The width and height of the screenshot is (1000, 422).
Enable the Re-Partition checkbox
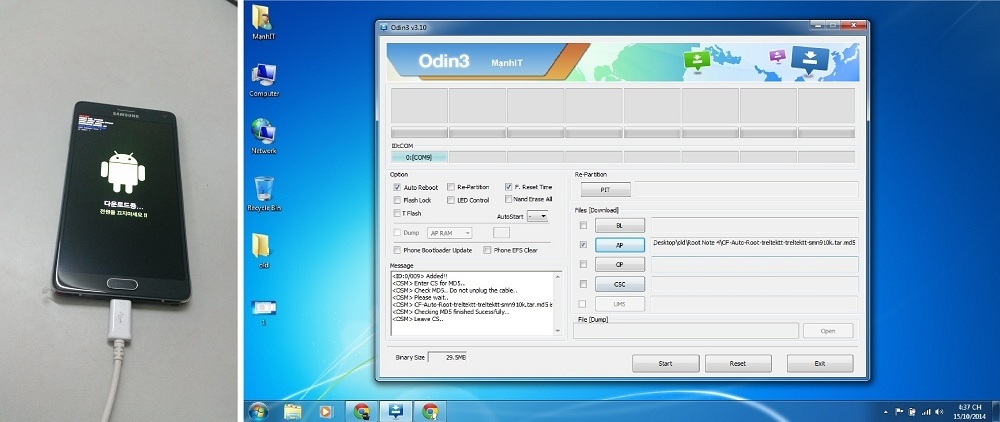(x=452, y=187)
